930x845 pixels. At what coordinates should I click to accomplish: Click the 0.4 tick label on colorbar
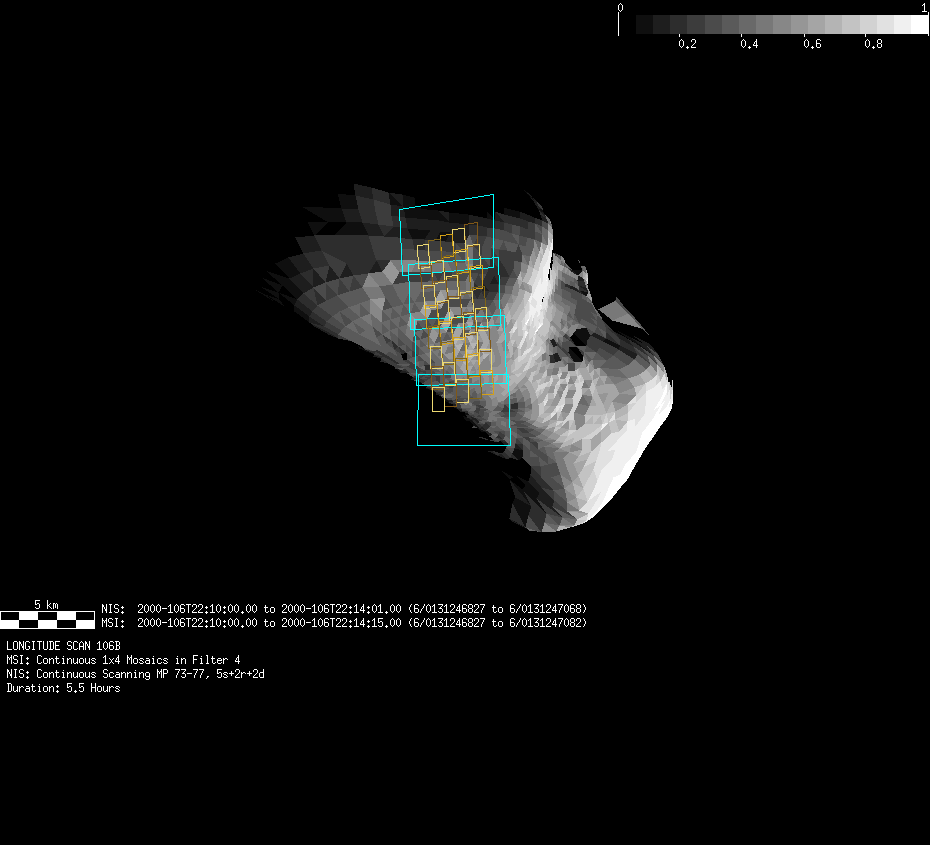[x=749, y=45]
